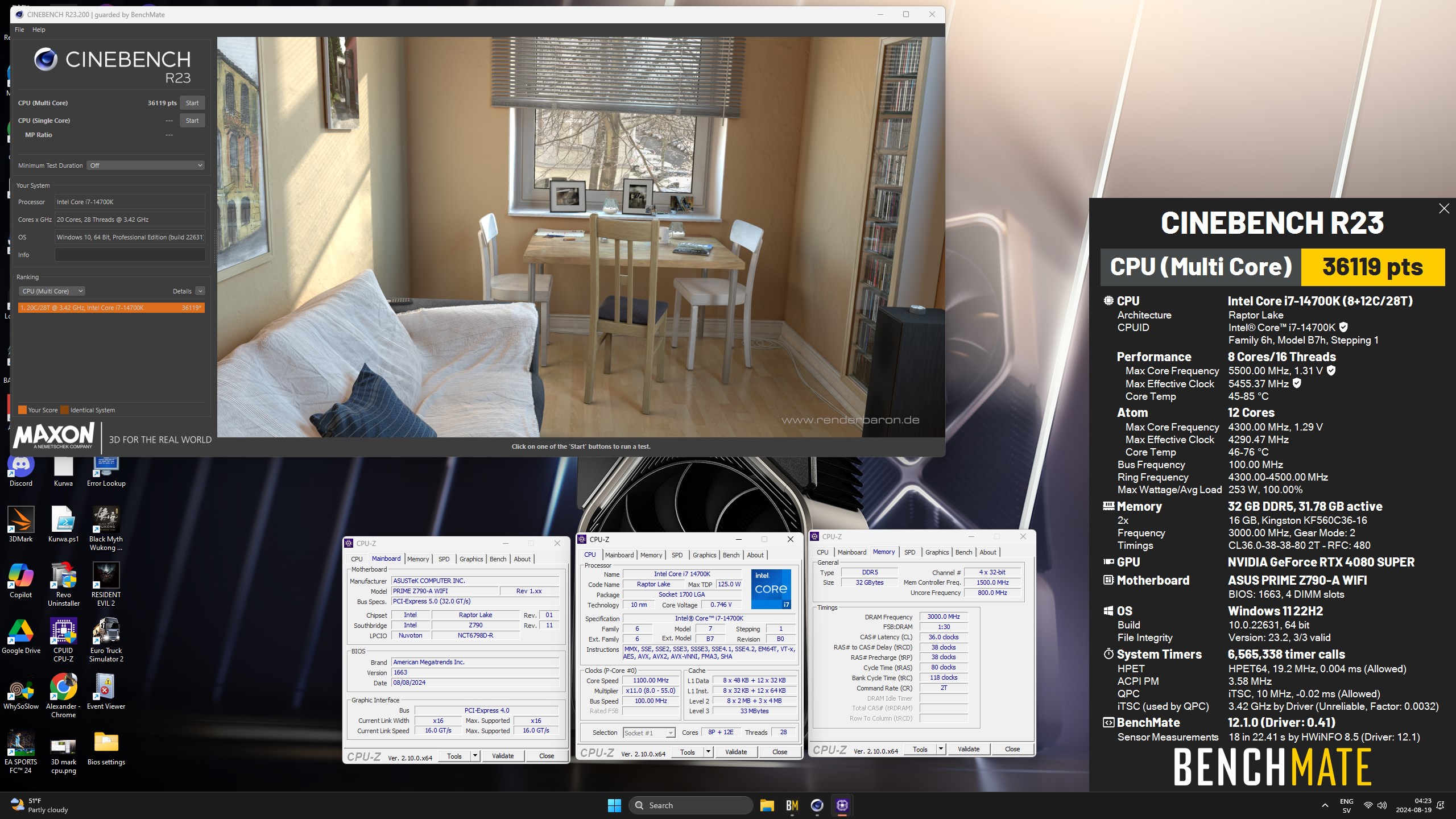Open Google Drive desktop icon
The height and width of the screenshot is (819, 1456).
[x=21, y=635]
